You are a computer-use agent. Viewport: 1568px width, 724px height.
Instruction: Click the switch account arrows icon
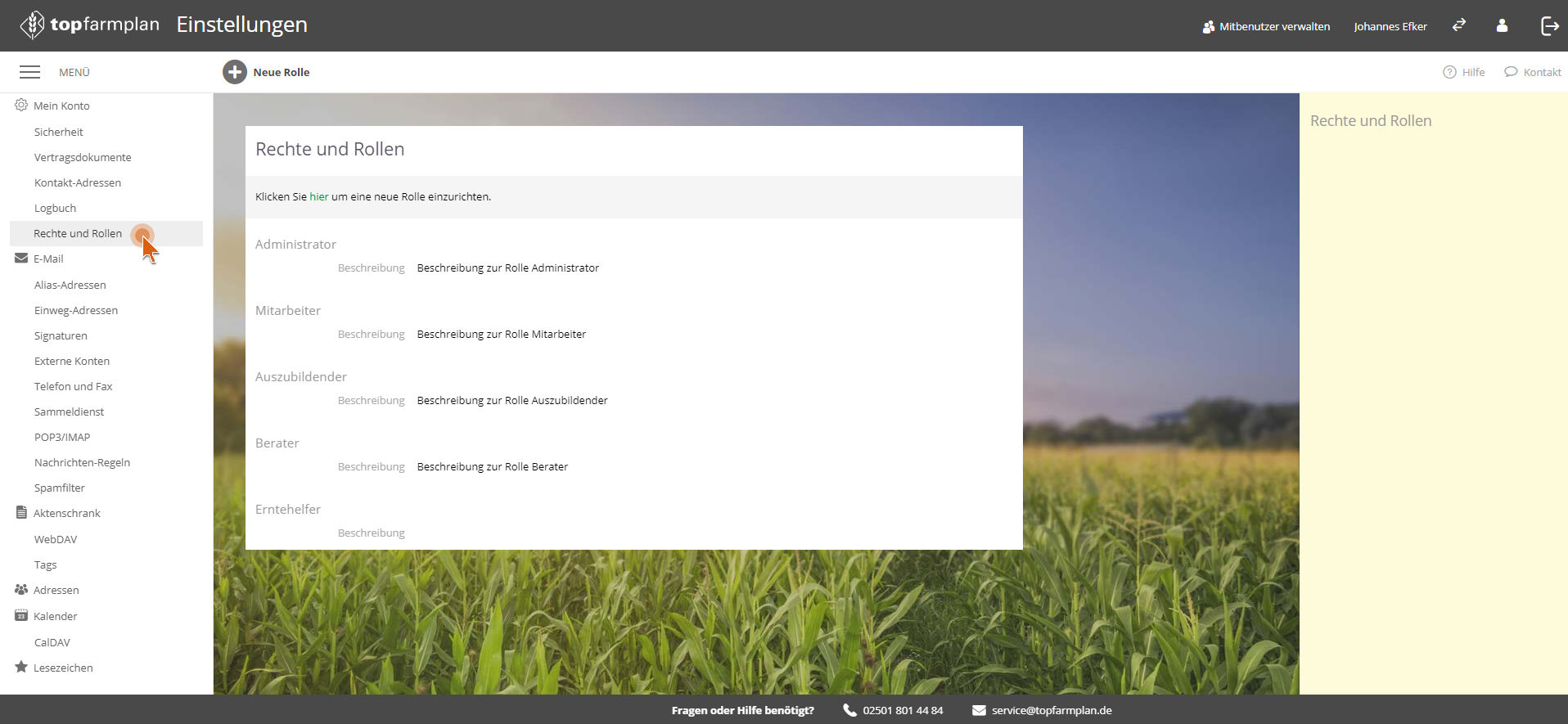[x=1458, y=25]
